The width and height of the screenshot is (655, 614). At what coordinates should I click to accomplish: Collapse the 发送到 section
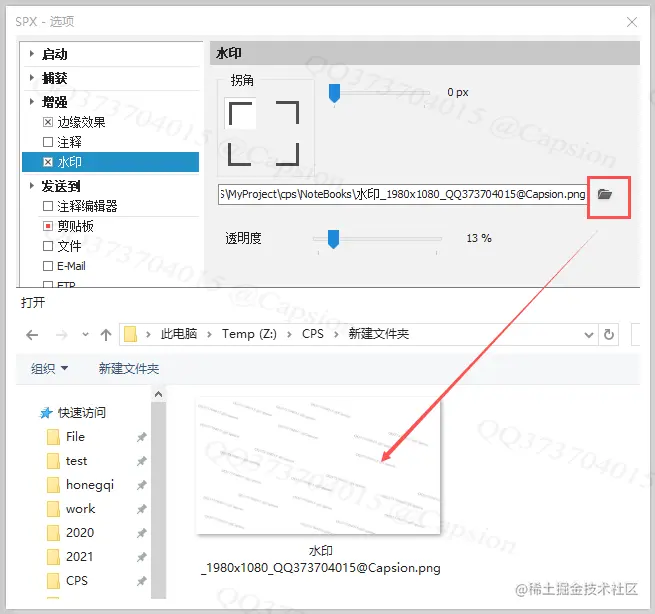tap(32, 185)
